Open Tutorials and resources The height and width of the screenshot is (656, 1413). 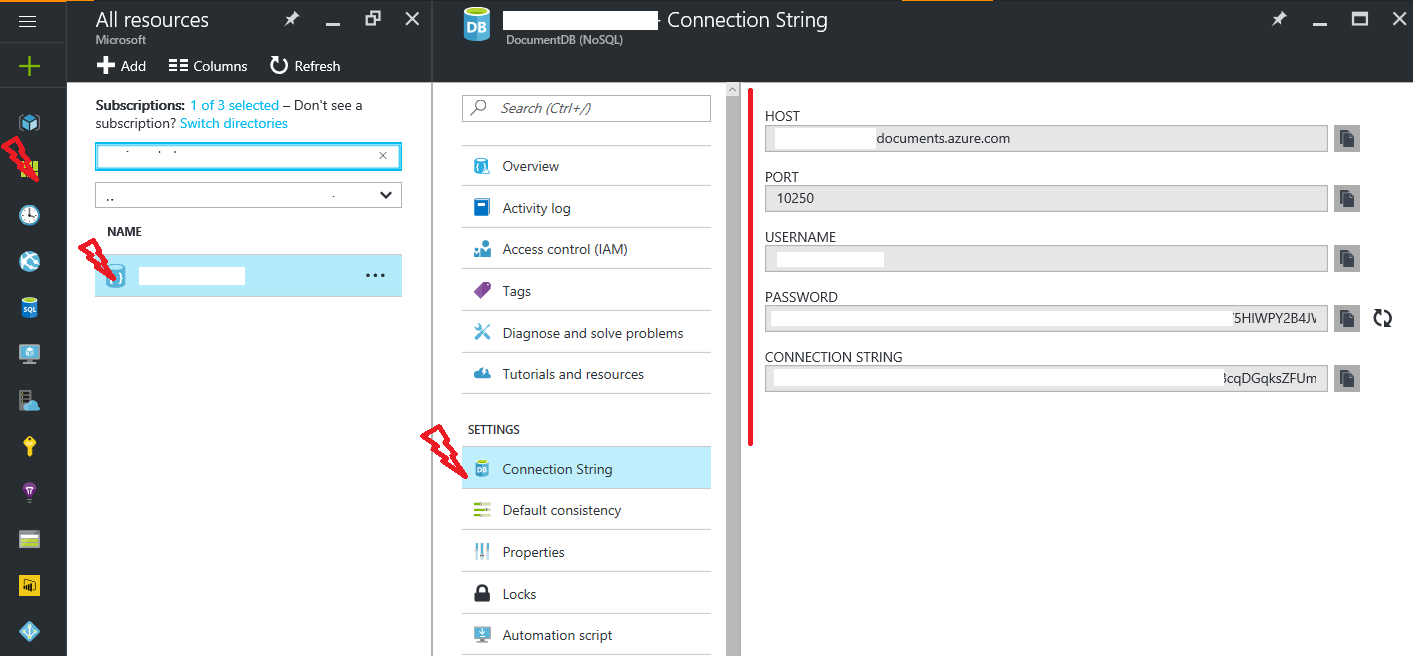pyautogui.click(x=586, y=374)
